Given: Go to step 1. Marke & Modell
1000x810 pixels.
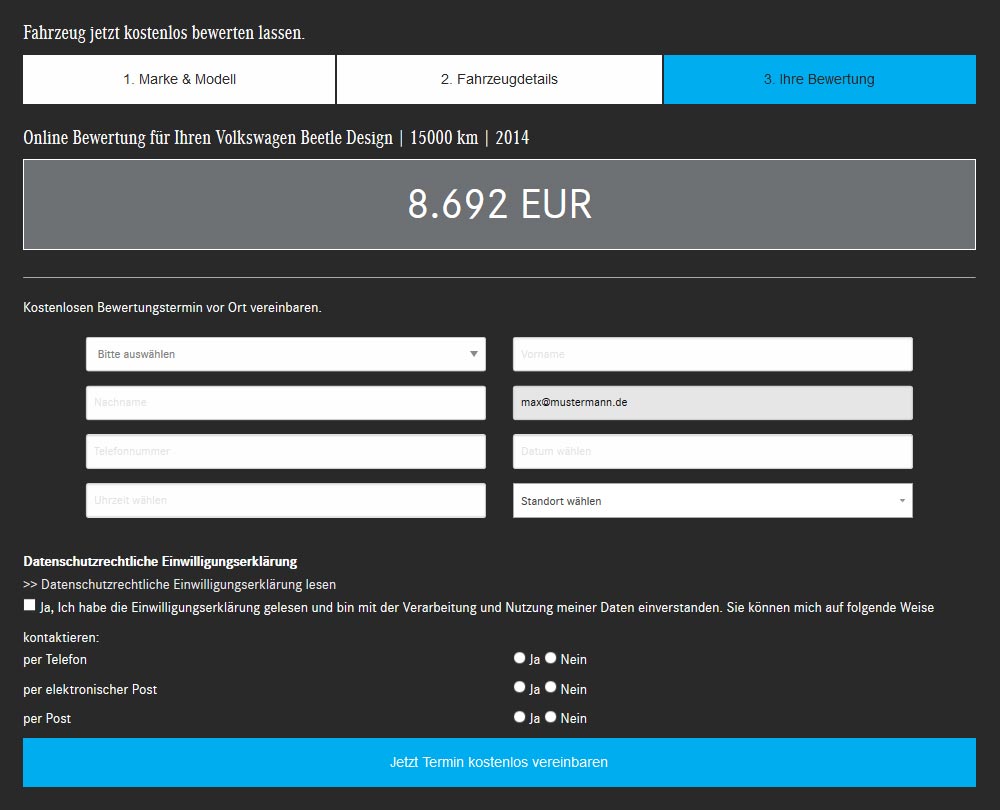Looking at the screenshot, I should pos(179,79).
